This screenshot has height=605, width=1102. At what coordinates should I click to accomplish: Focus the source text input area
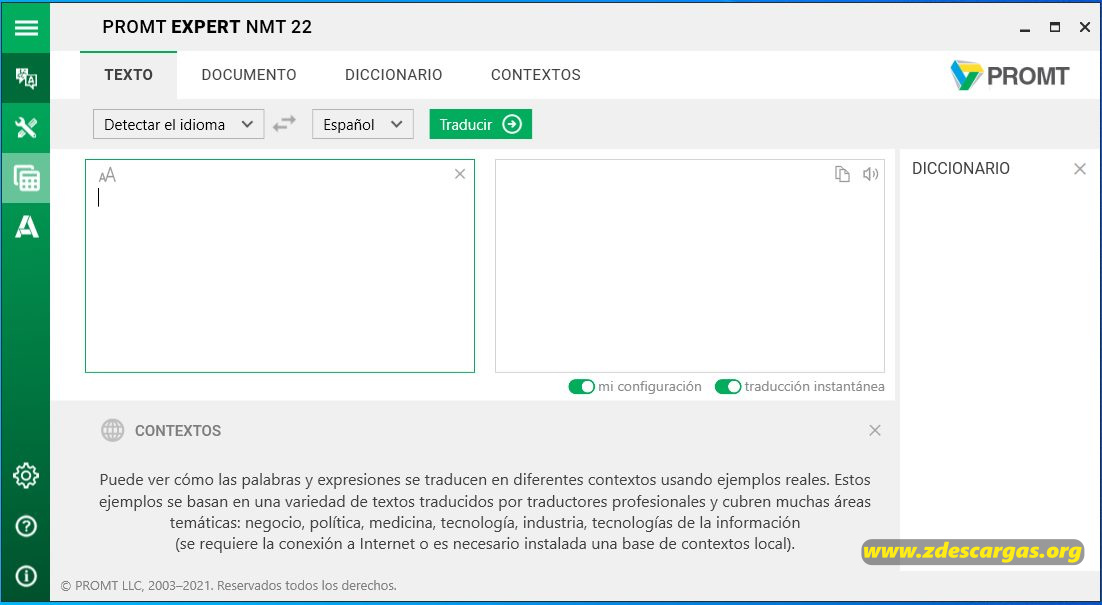tap(280, 266)
